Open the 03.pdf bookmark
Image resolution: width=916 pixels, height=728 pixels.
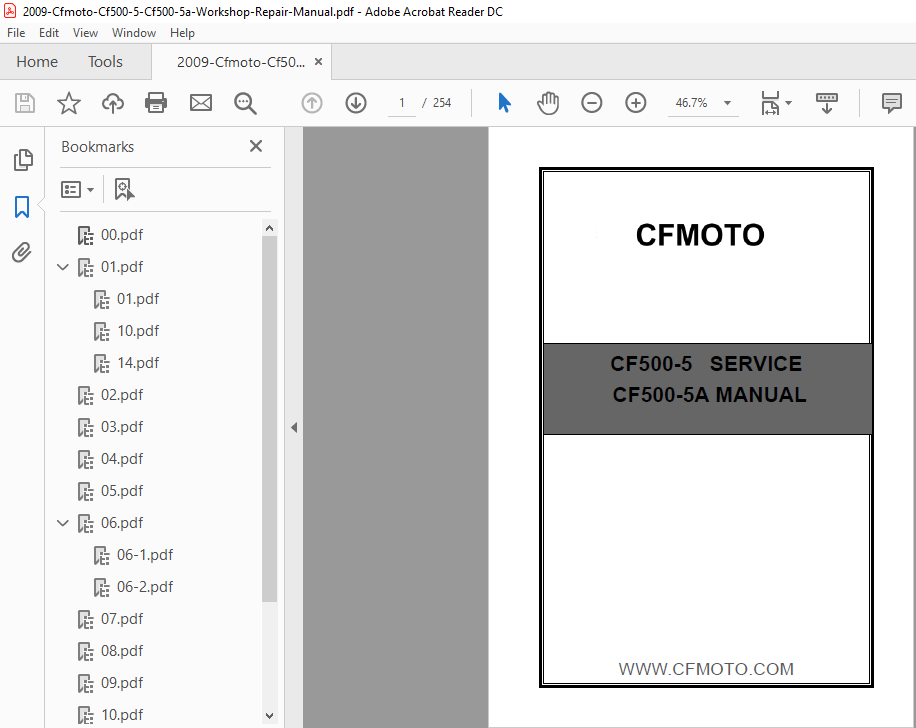coord(122,427)
